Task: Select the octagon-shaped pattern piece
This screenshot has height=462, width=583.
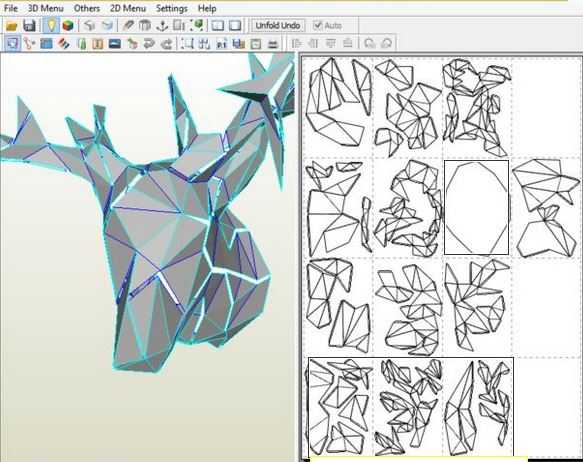Action: click(477, 207)
